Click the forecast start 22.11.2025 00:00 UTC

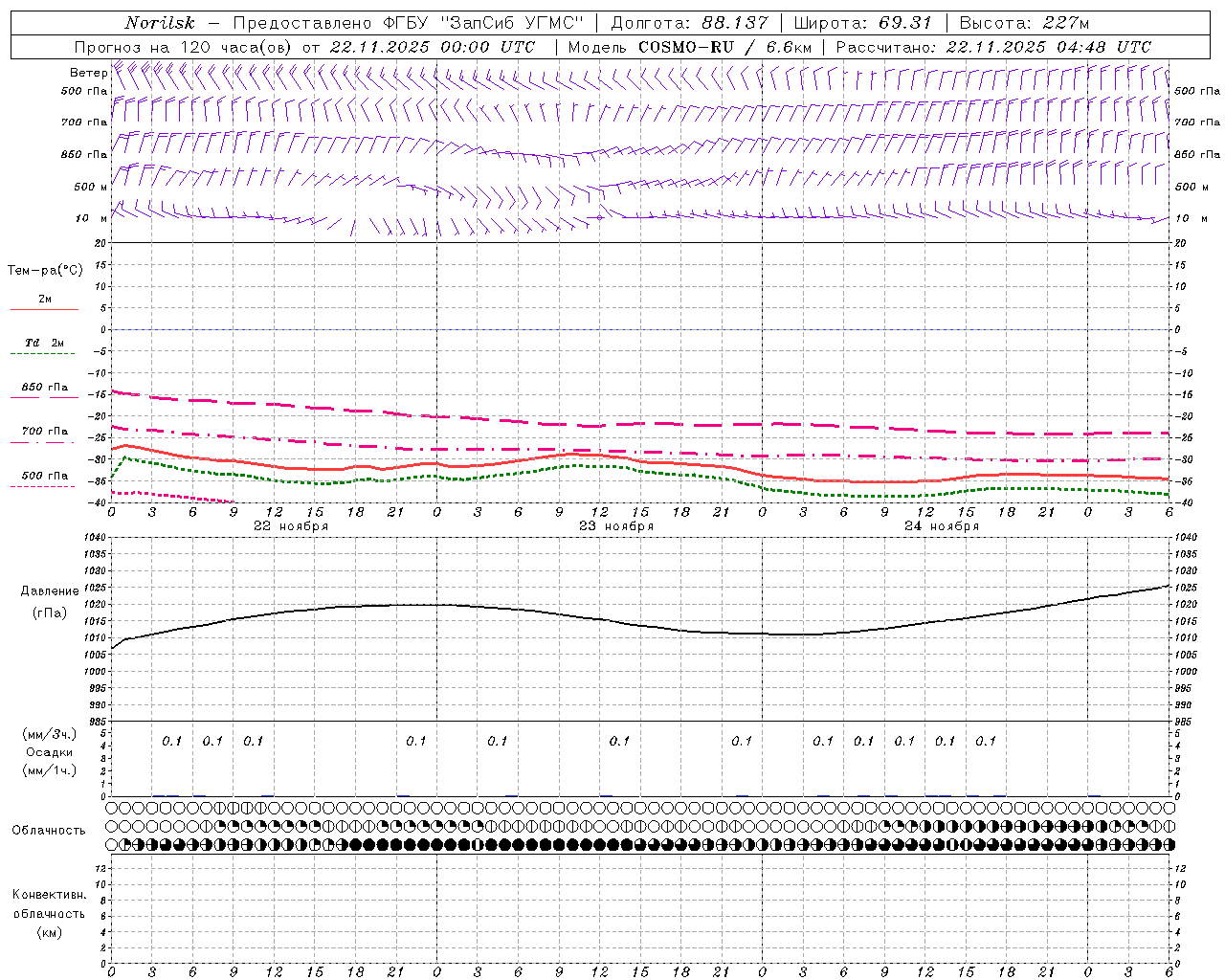(x=433, y=47)
